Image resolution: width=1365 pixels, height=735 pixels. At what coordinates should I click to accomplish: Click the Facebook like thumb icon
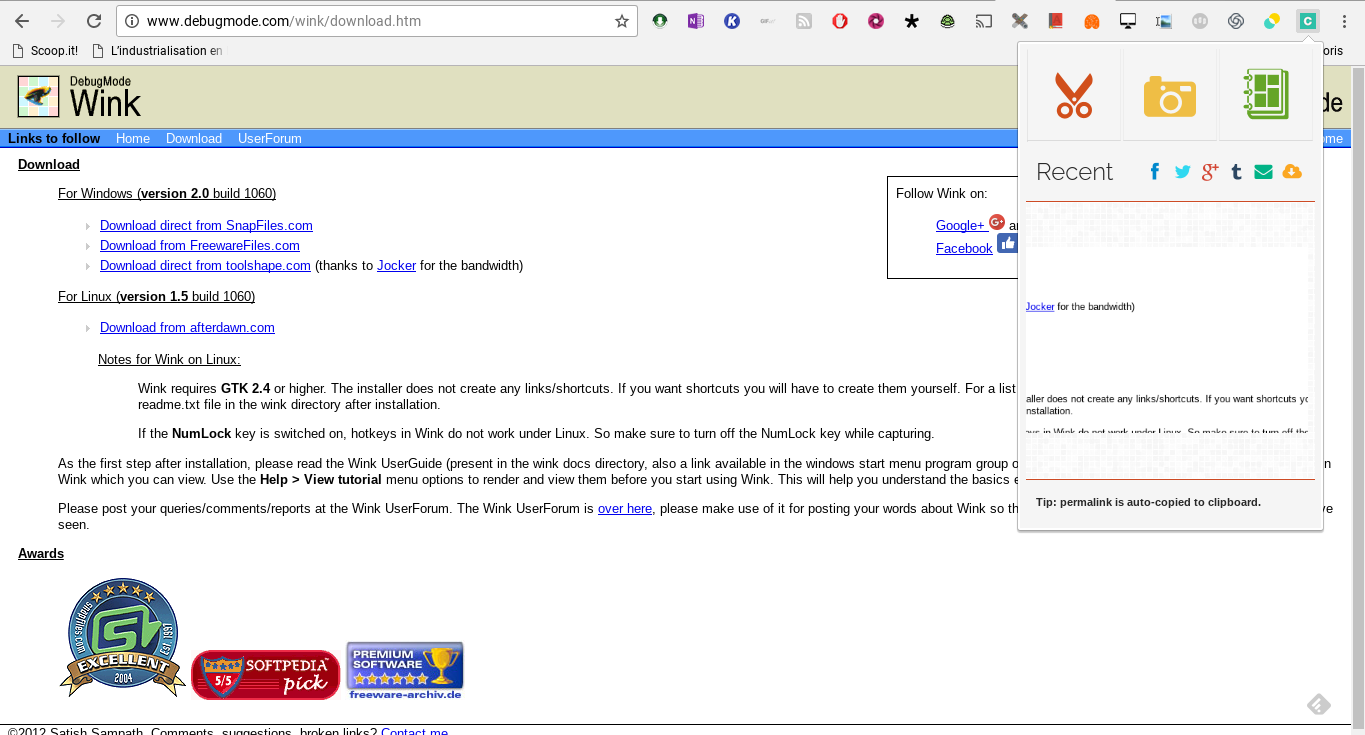[x=1007, y=243]
